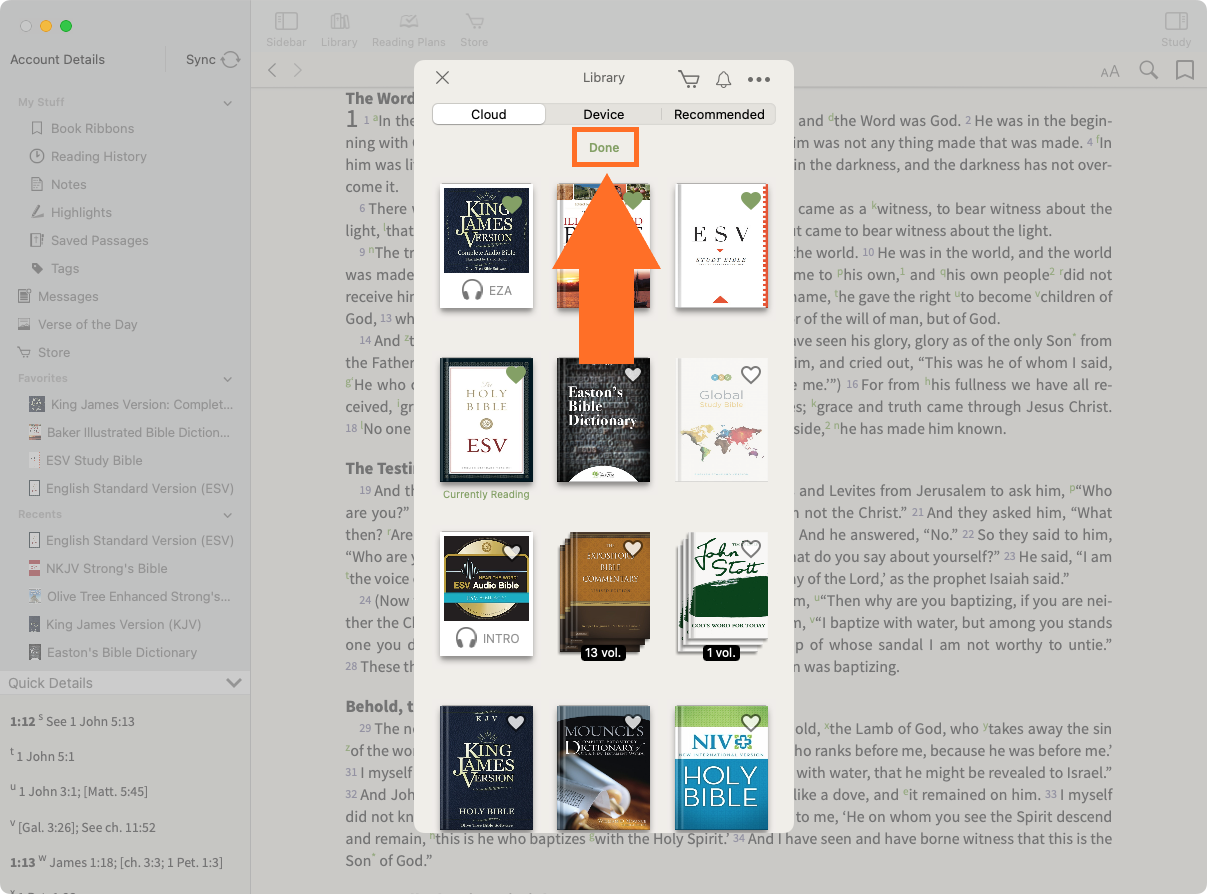Open Olive Tree Enhanced Strong's recent
This screenshot has height=894, width=1207.
(129, 596)
